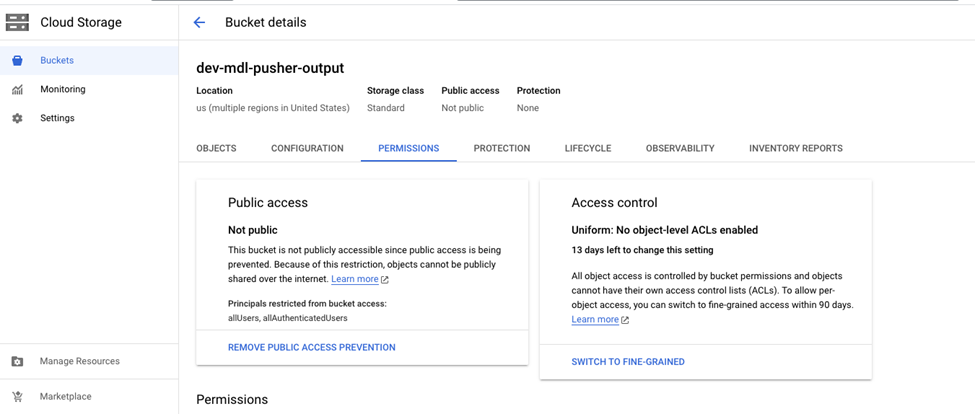This screenshot has width=975, height=414.
Task: Click the bold Not public status in the card
Action: point(252,231)
